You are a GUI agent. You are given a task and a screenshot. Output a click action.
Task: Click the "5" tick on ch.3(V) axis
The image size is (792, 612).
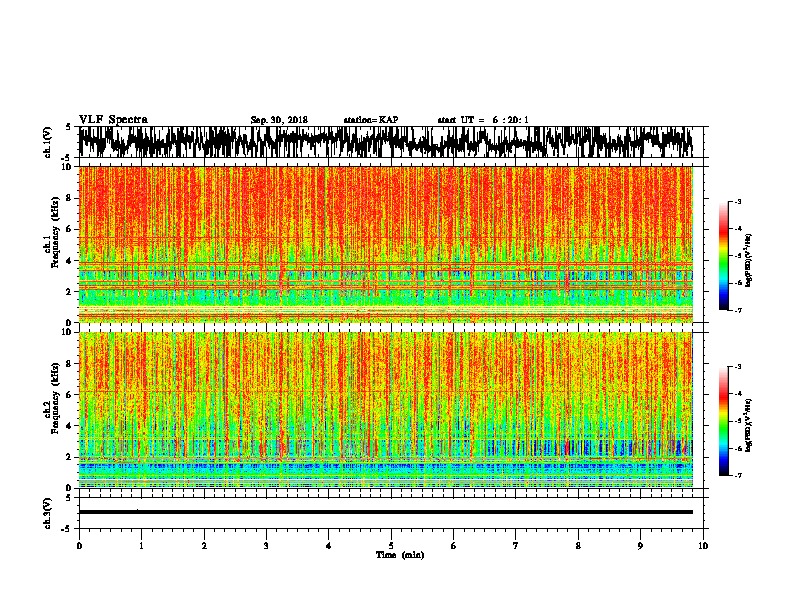[68, 499]
